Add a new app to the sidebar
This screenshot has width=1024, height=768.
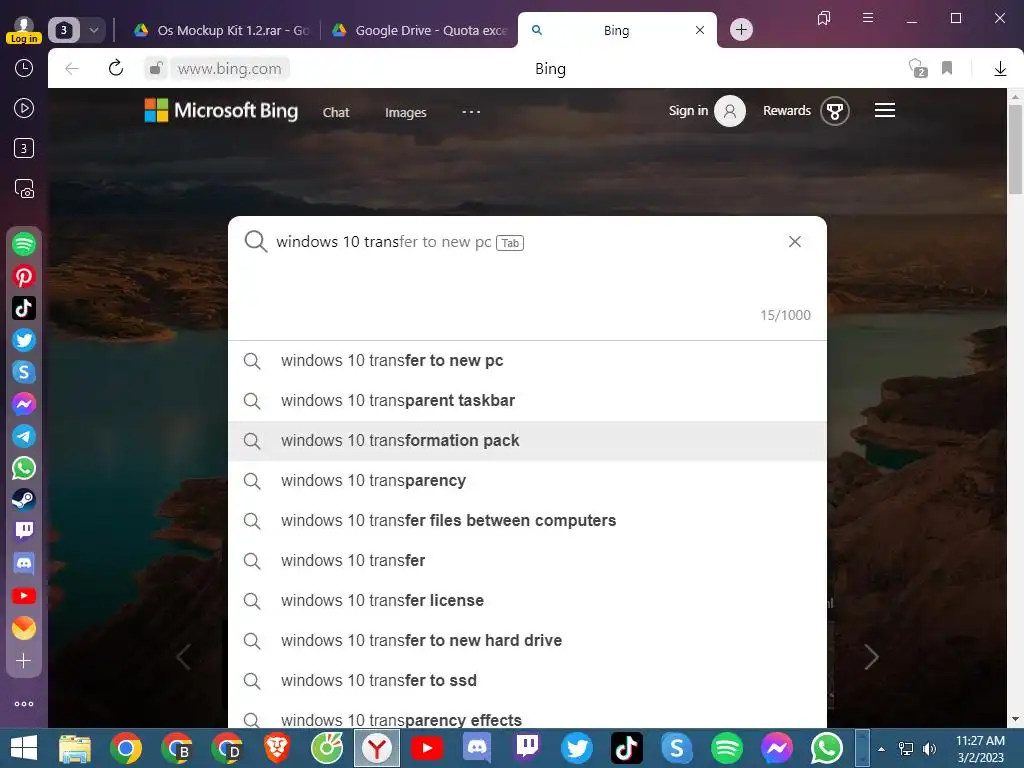tap(24, 661)
